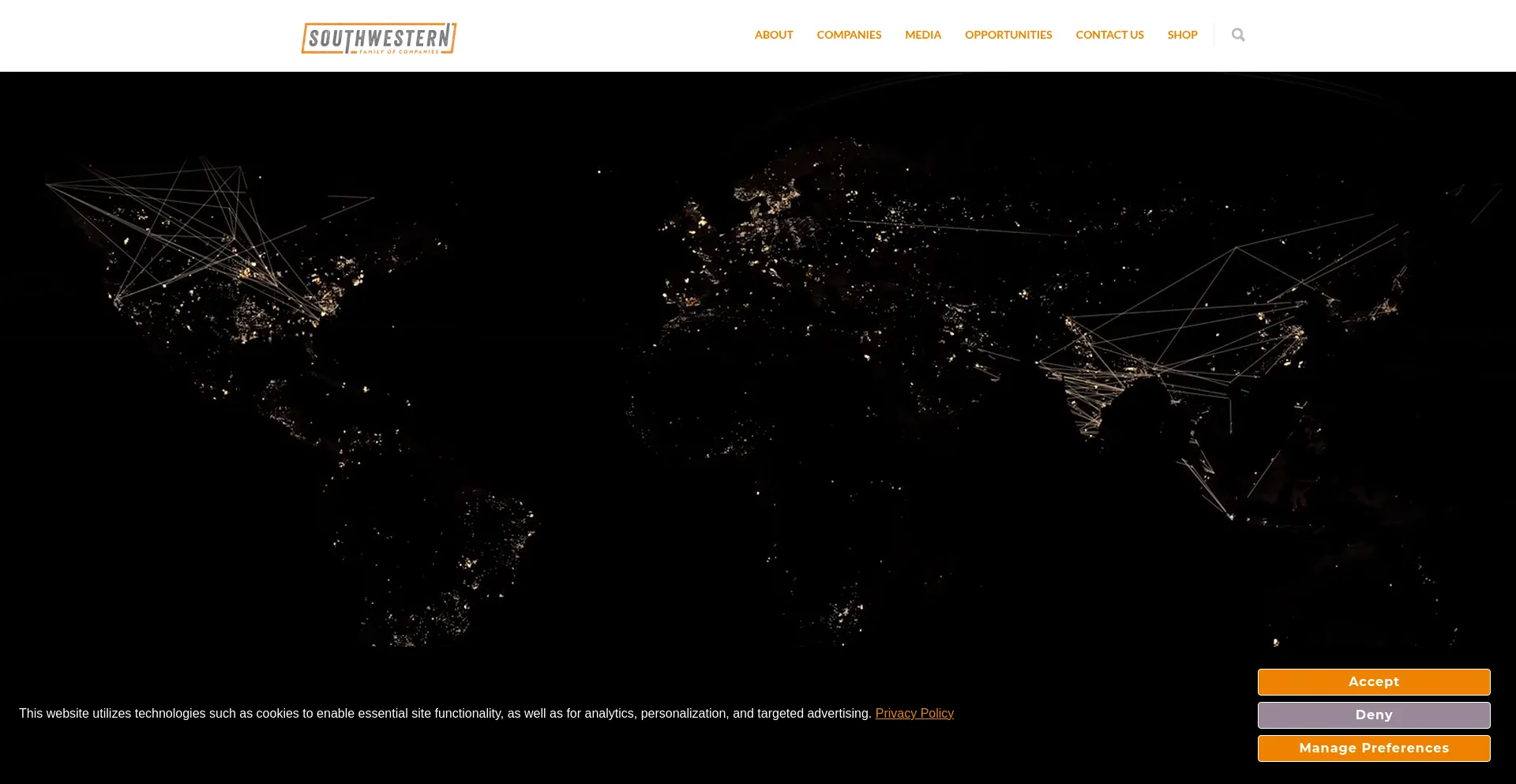Read the Privacy Policy link
1516x784 pixels.
[914, 714]
